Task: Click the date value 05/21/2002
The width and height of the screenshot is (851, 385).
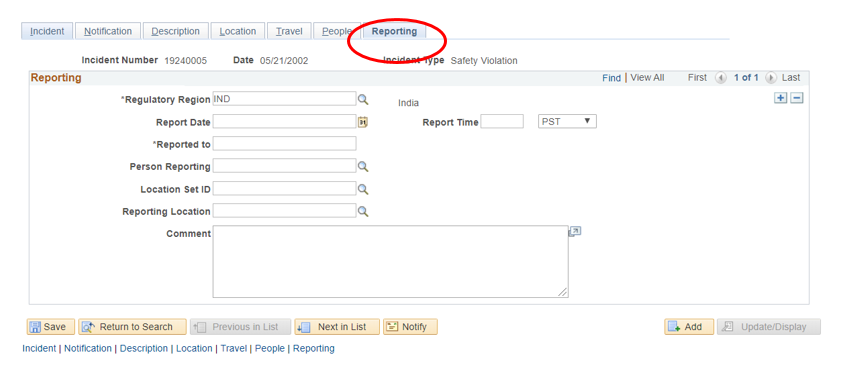Action: click(x=284, y=61)
